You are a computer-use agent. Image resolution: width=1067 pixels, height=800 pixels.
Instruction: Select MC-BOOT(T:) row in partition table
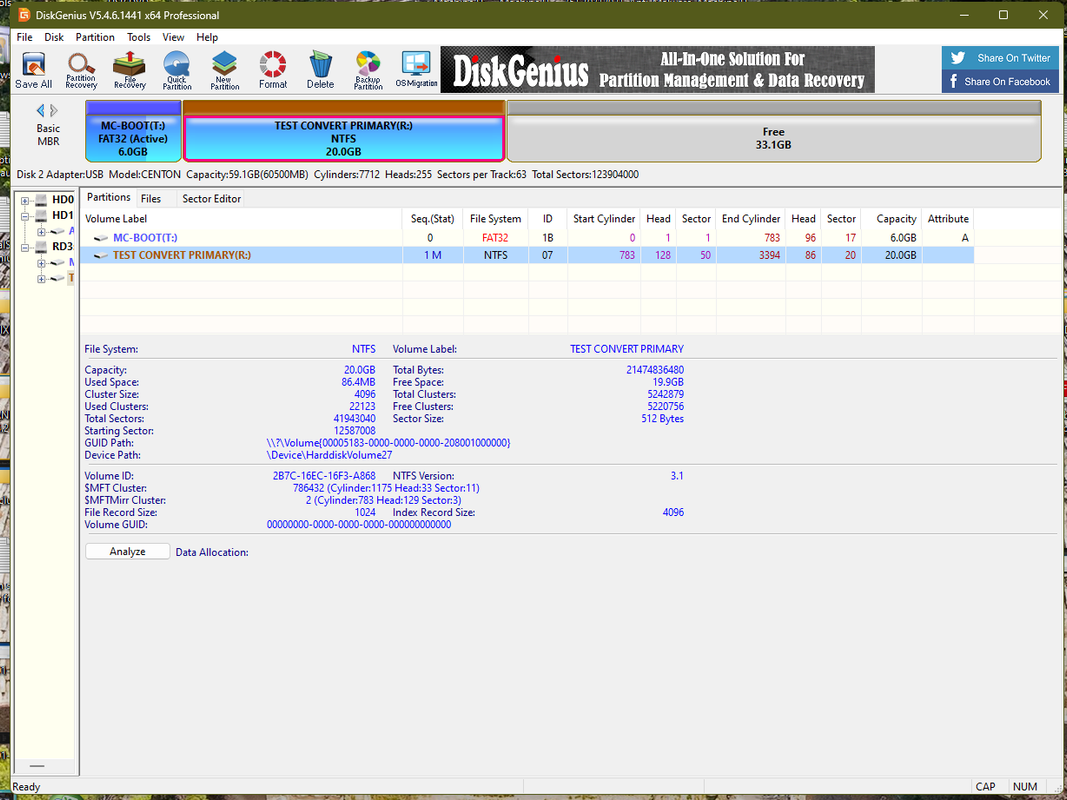(x=527, y=238)
